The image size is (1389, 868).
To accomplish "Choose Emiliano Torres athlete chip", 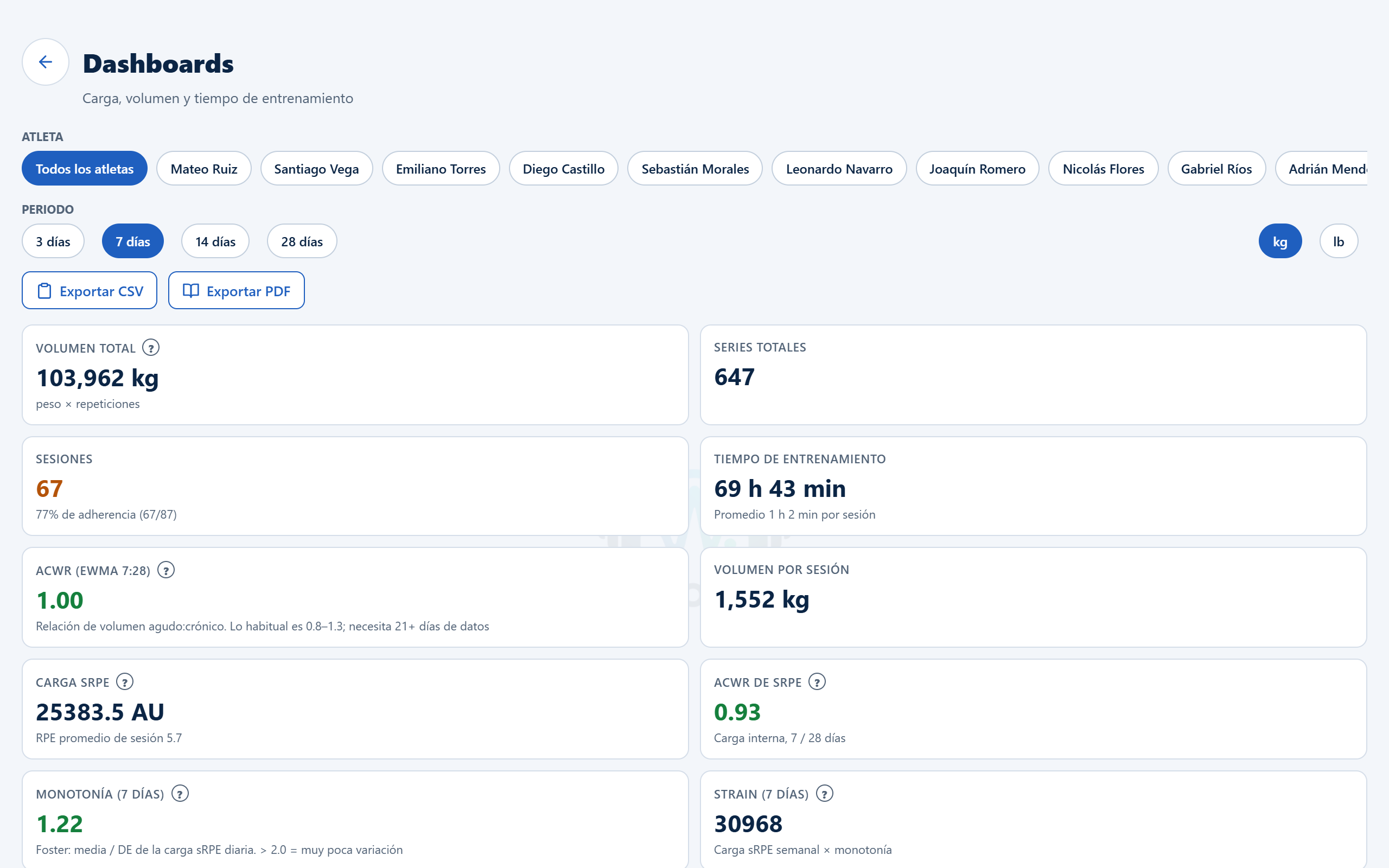I will (x=441, y=169).
